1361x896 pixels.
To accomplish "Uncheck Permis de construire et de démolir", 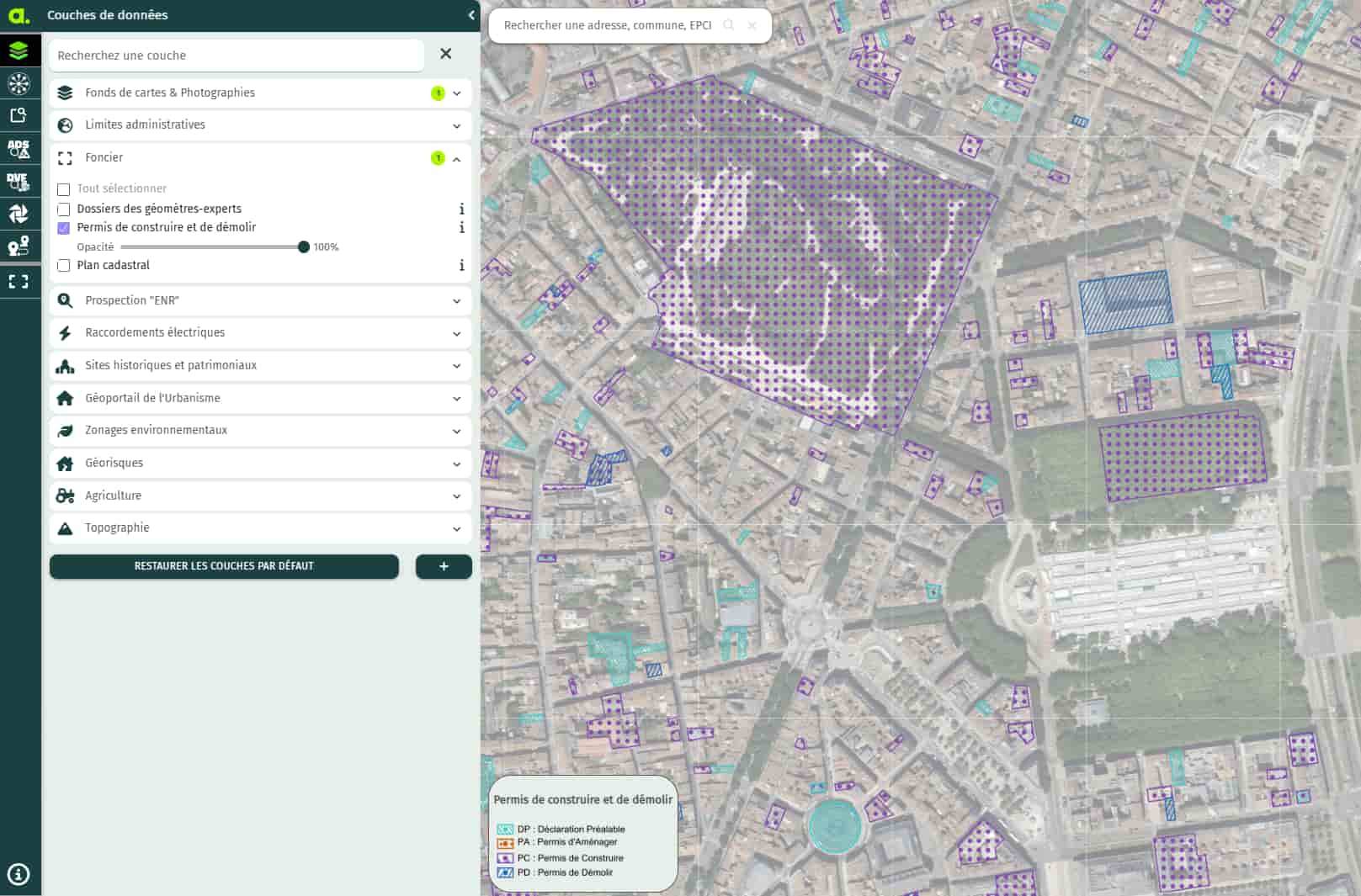I will click(64, 228).
